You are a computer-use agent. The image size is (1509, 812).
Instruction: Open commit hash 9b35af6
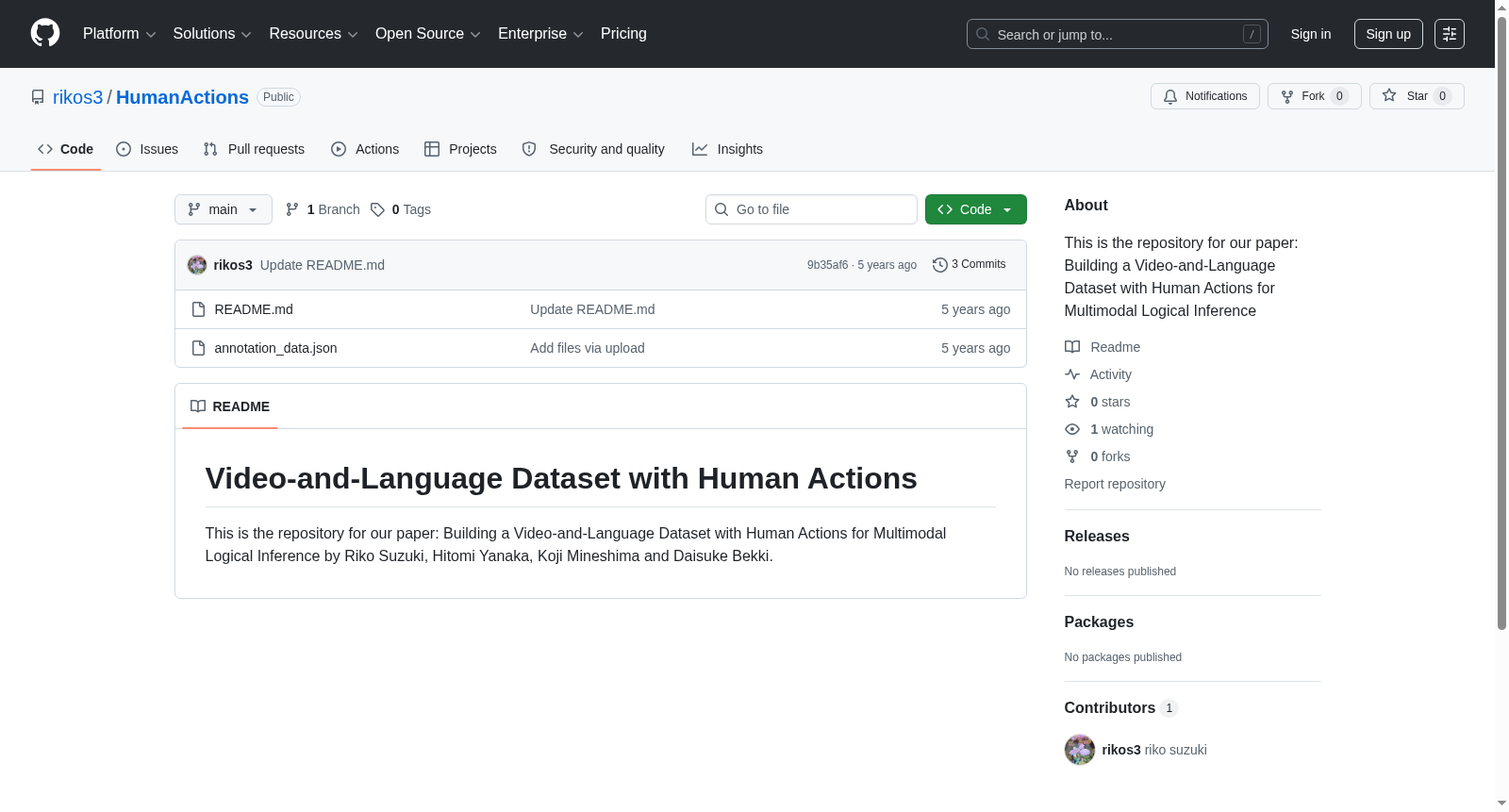click(827, 265)
